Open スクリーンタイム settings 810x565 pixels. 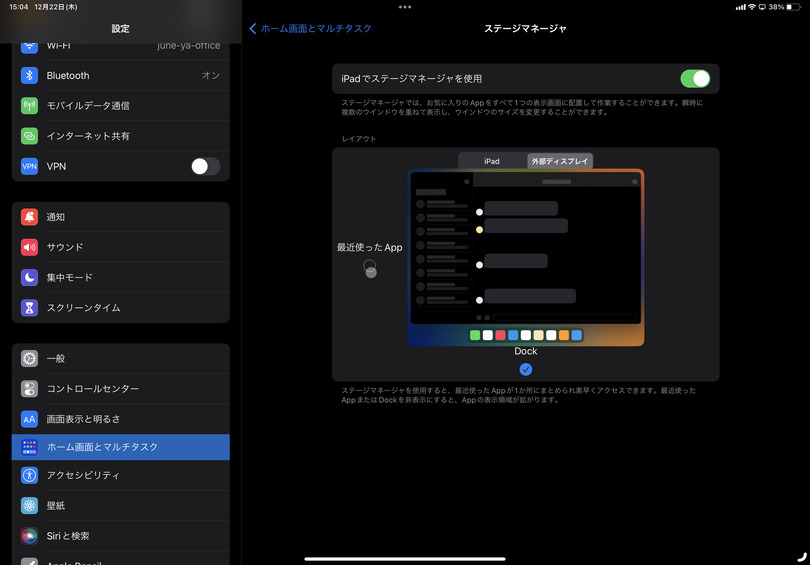point(121,308)
